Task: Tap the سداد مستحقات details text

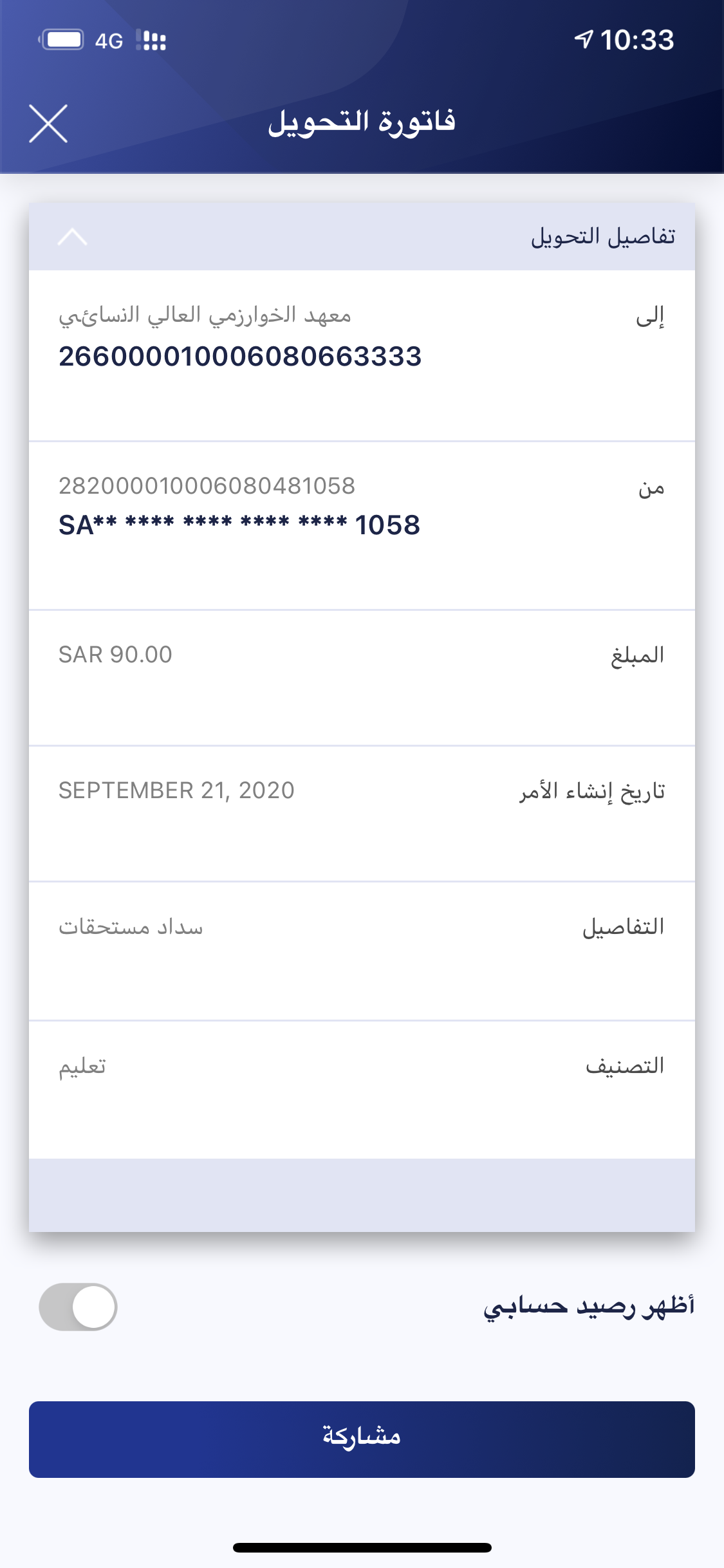Action: [131, 928]
